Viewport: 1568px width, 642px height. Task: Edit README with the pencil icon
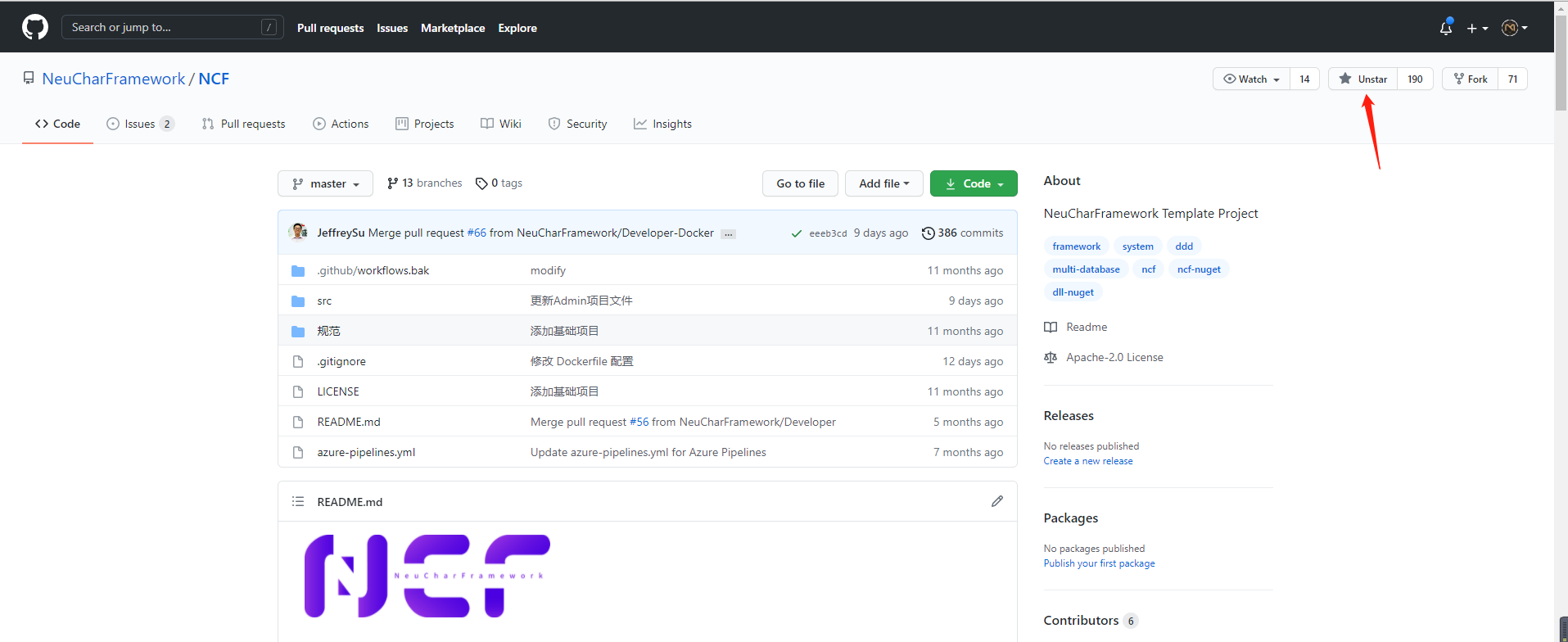(996, 501)
